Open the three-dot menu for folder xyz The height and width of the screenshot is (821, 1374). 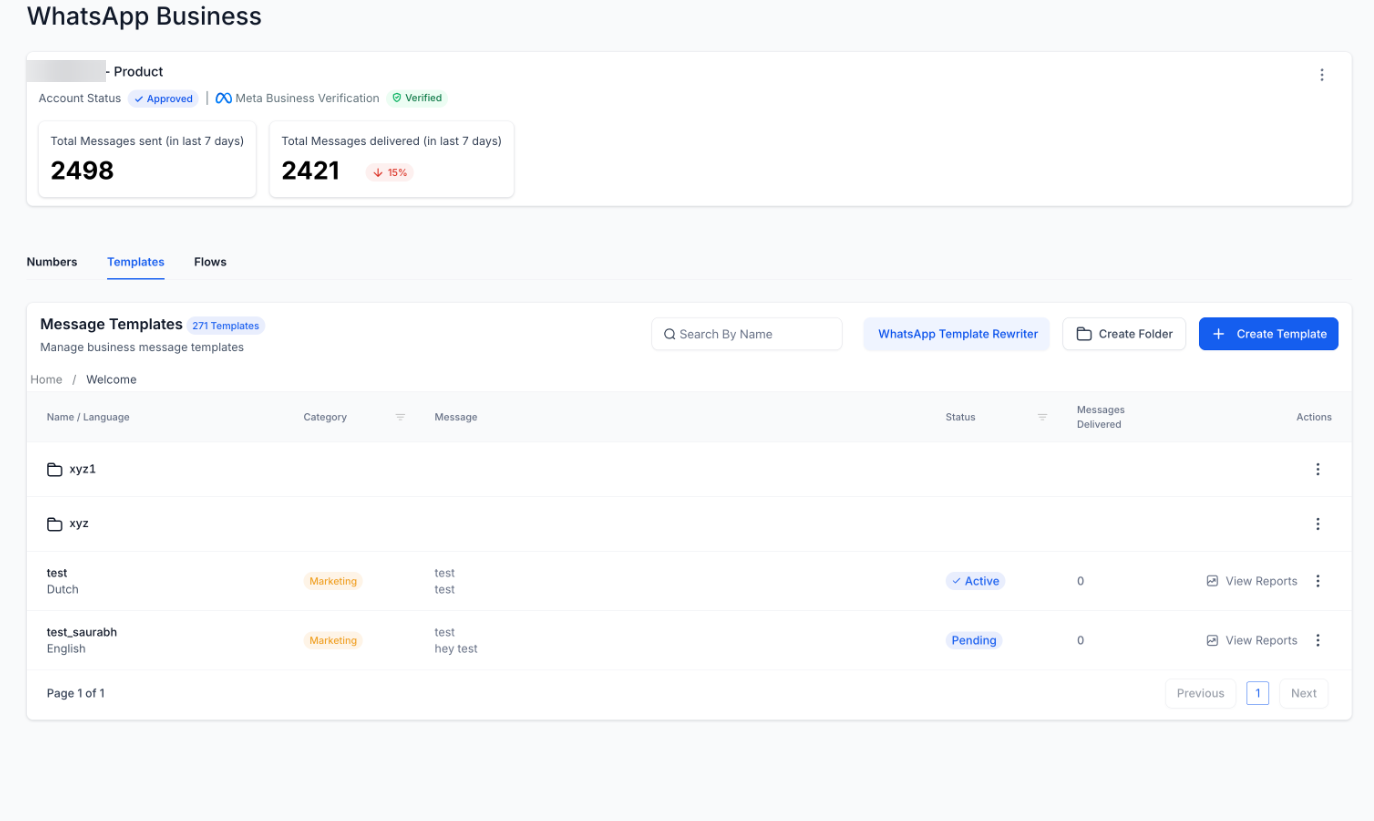point(1317,524)
